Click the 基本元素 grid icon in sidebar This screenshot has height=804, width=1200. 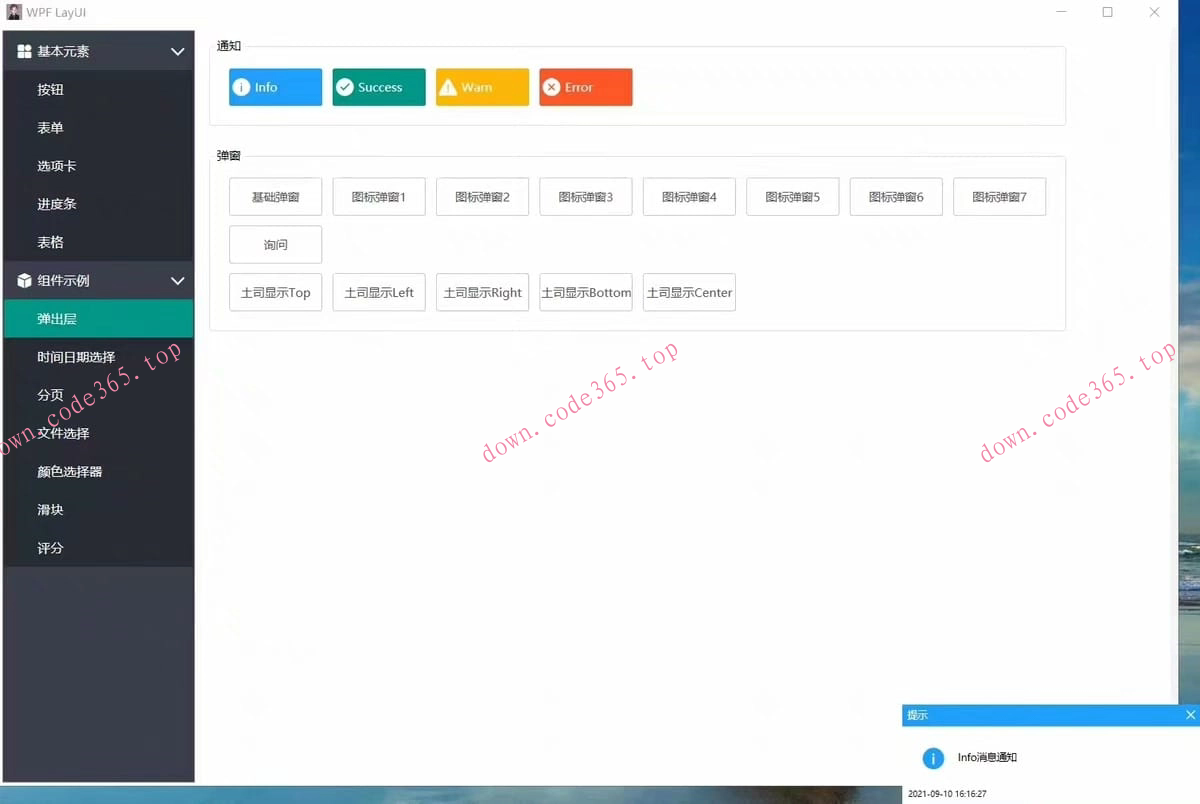[x=22, y=51]
